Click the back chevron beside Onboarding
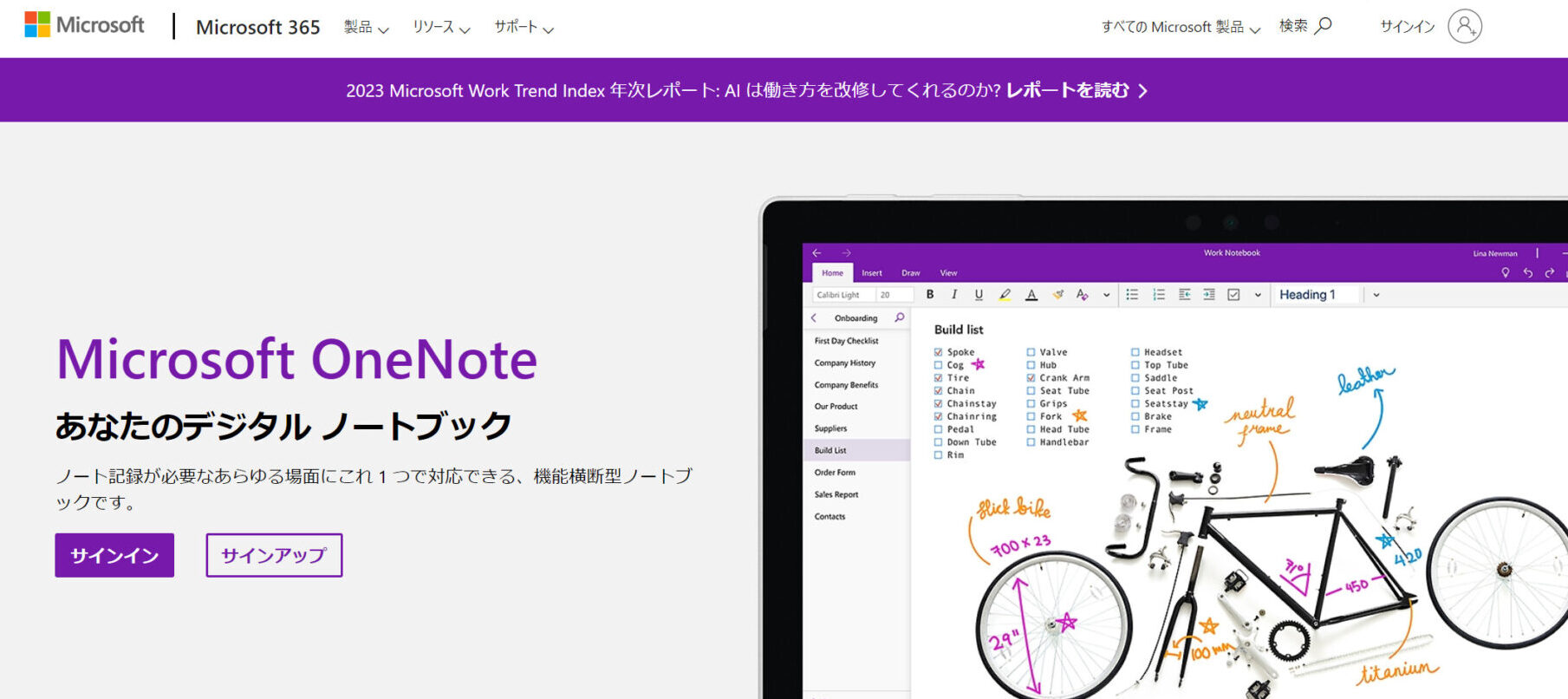The width and height of the screenshot is (1568, 699). click(814, 317)
